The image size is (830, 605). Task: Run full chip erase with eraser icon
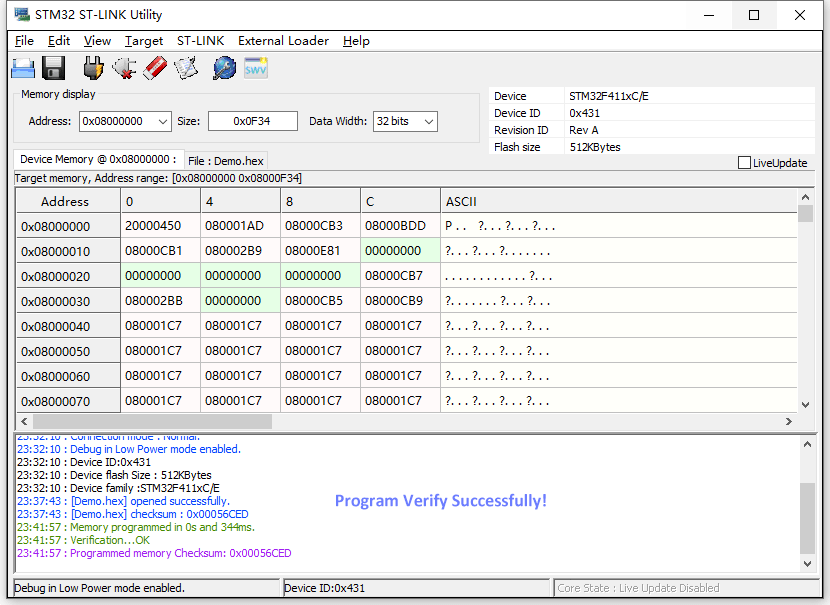(x=155, y=68)
